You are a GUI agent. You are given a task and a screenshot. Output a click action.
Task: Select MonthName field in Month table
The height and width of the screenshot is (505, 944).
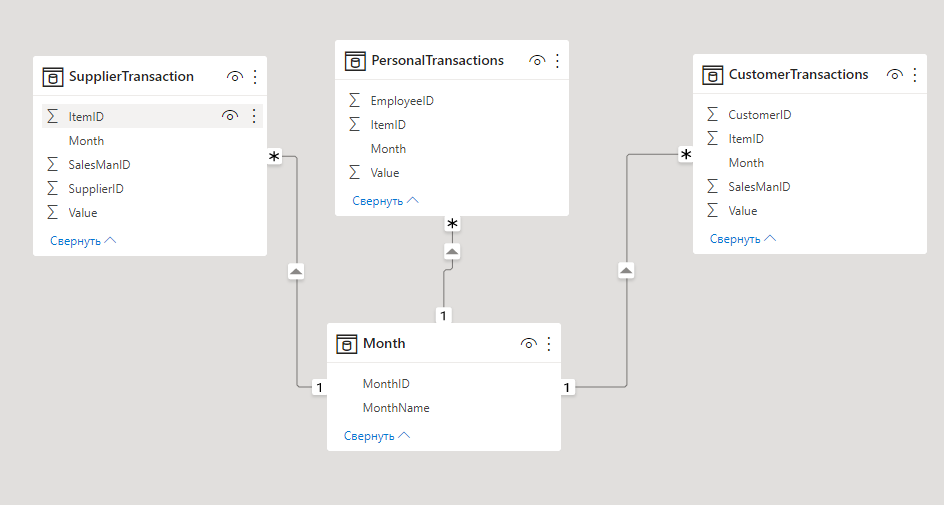(x=396, y=408)
